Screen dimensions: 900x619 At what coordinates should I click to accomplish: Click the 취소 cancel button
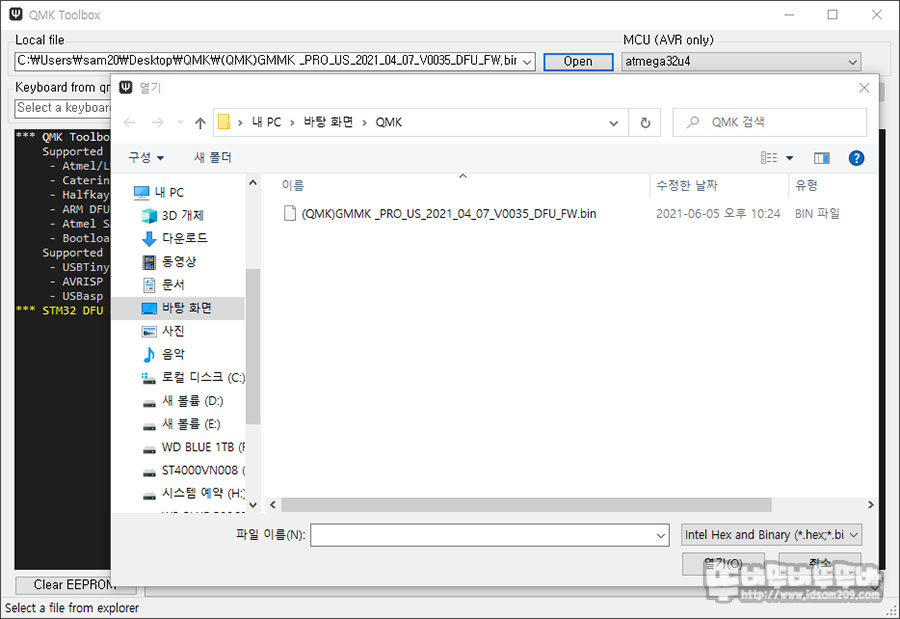[820, 563]
